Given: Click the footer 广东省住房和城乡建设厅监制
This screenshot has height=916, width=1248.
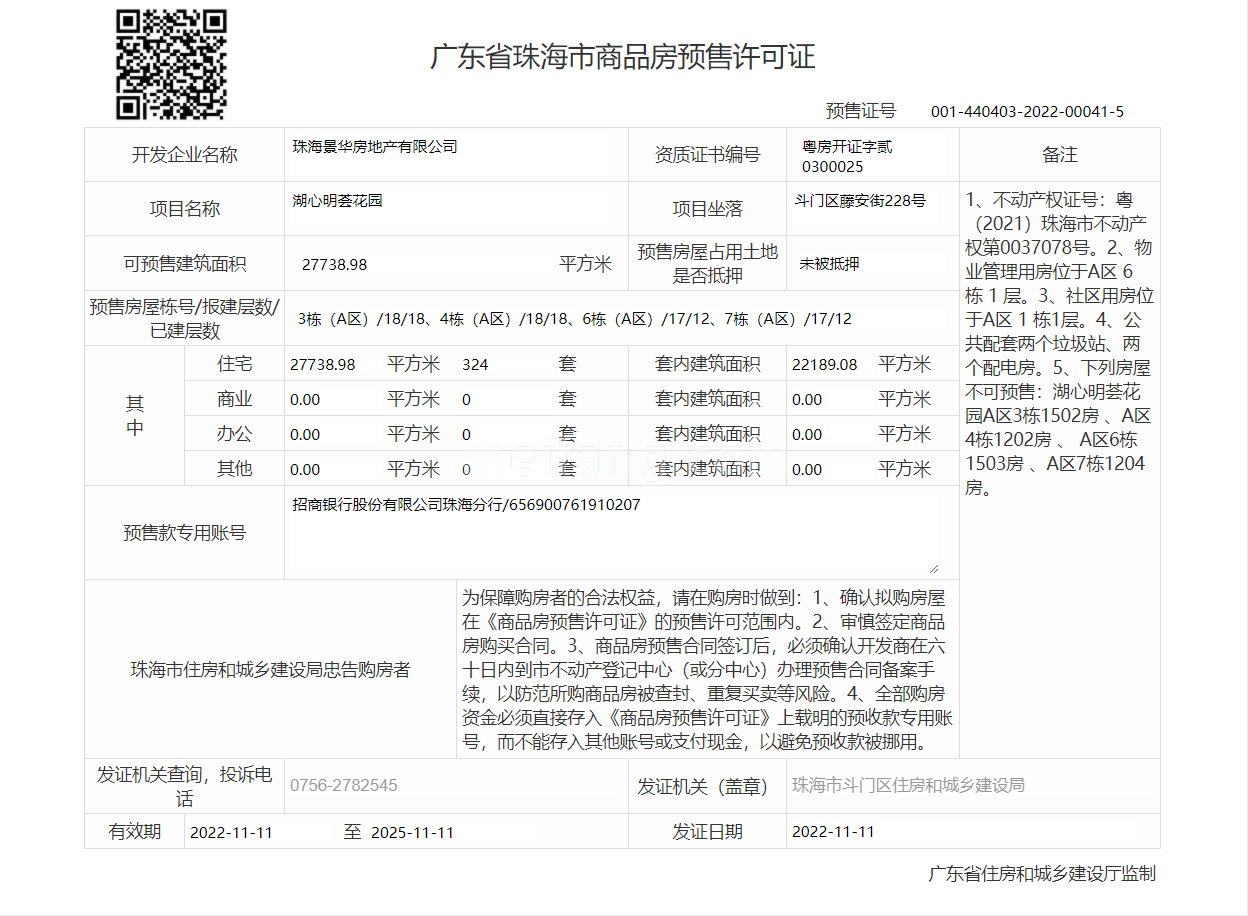Looking at the screenshot, I should pos(1042,873).
